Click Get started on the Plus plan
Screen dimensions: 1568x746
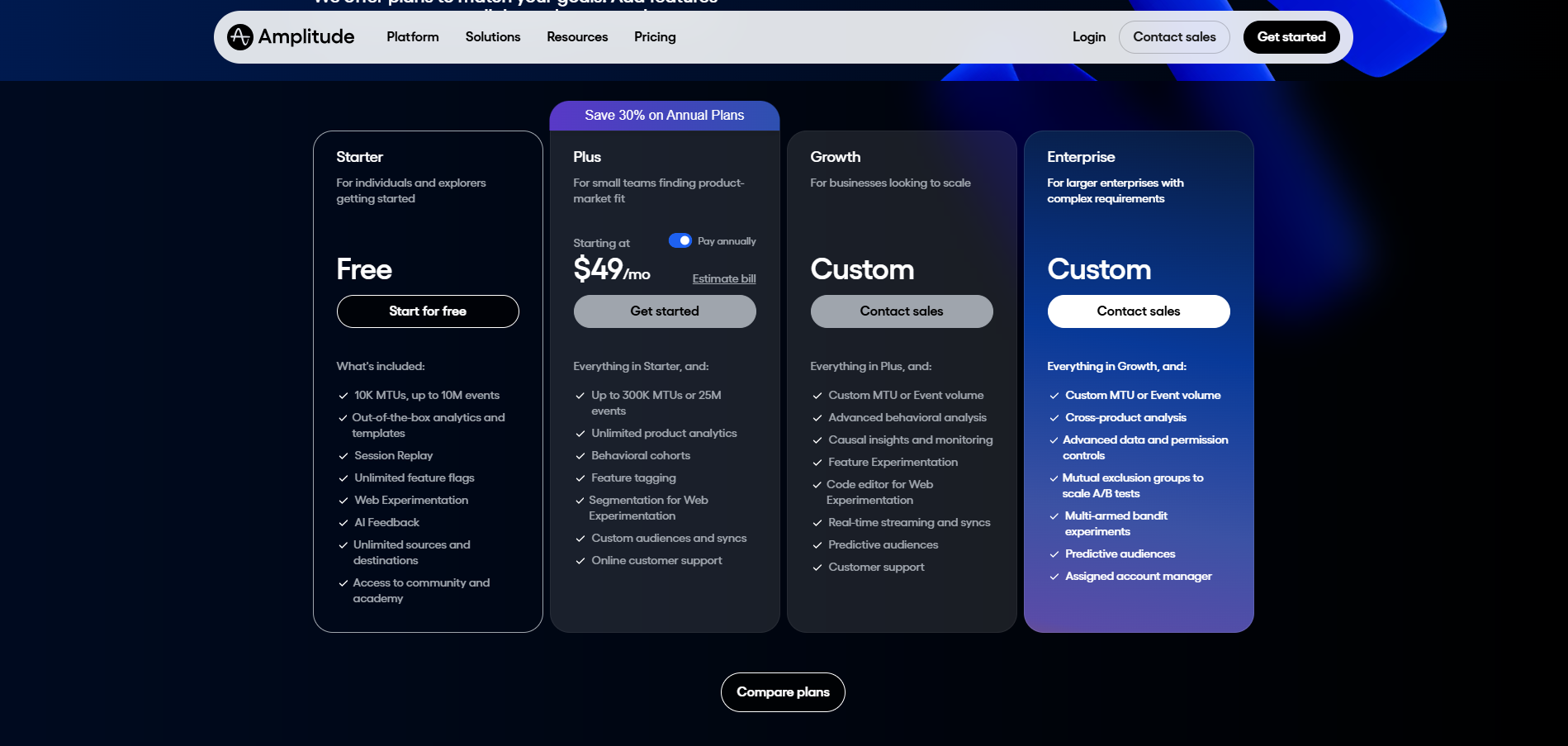click(664, 311)
